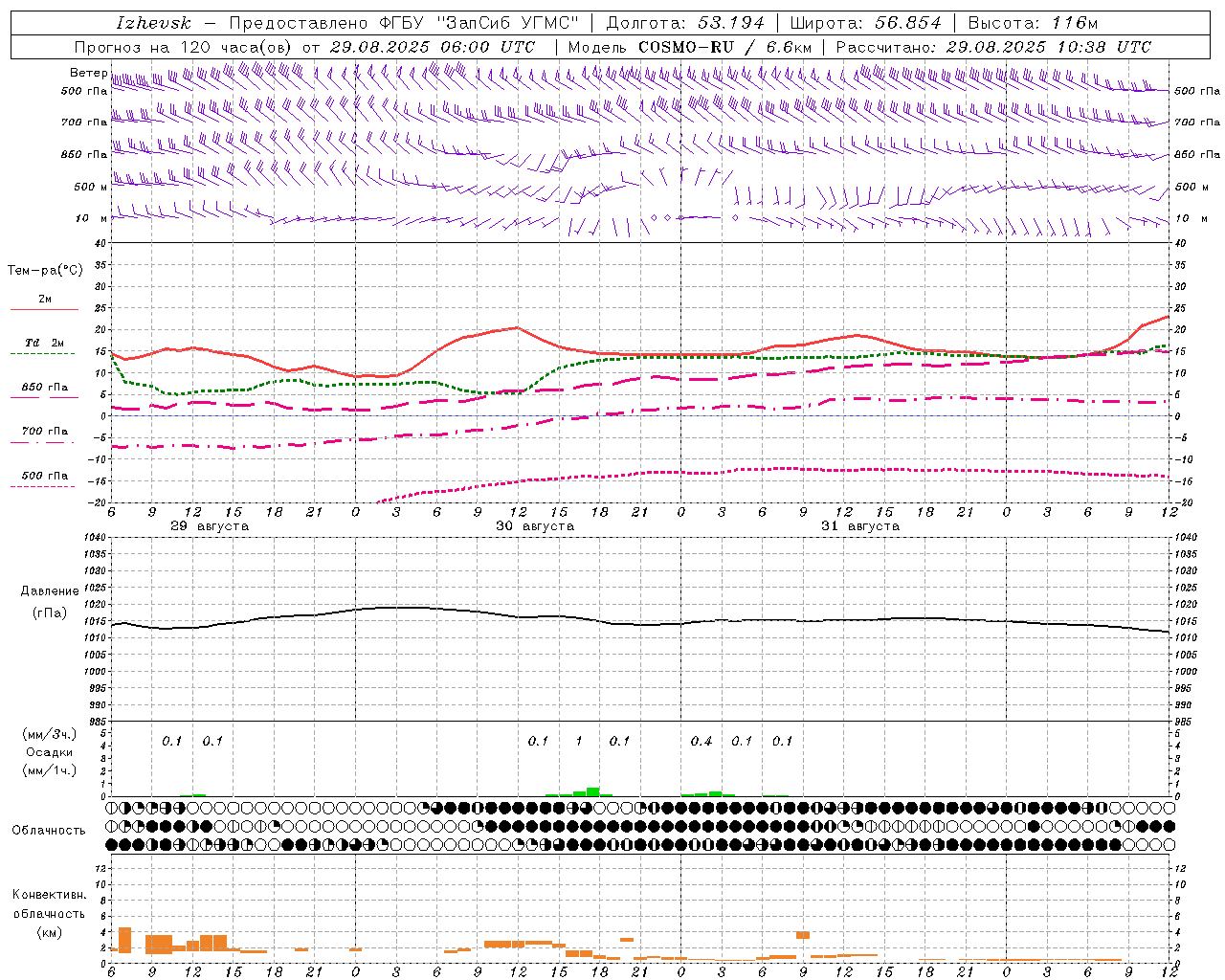Click the 850 гПа label on right wind axis
The width and height of the screenshot is (1225, 980).
click(x=1197, y=155)
